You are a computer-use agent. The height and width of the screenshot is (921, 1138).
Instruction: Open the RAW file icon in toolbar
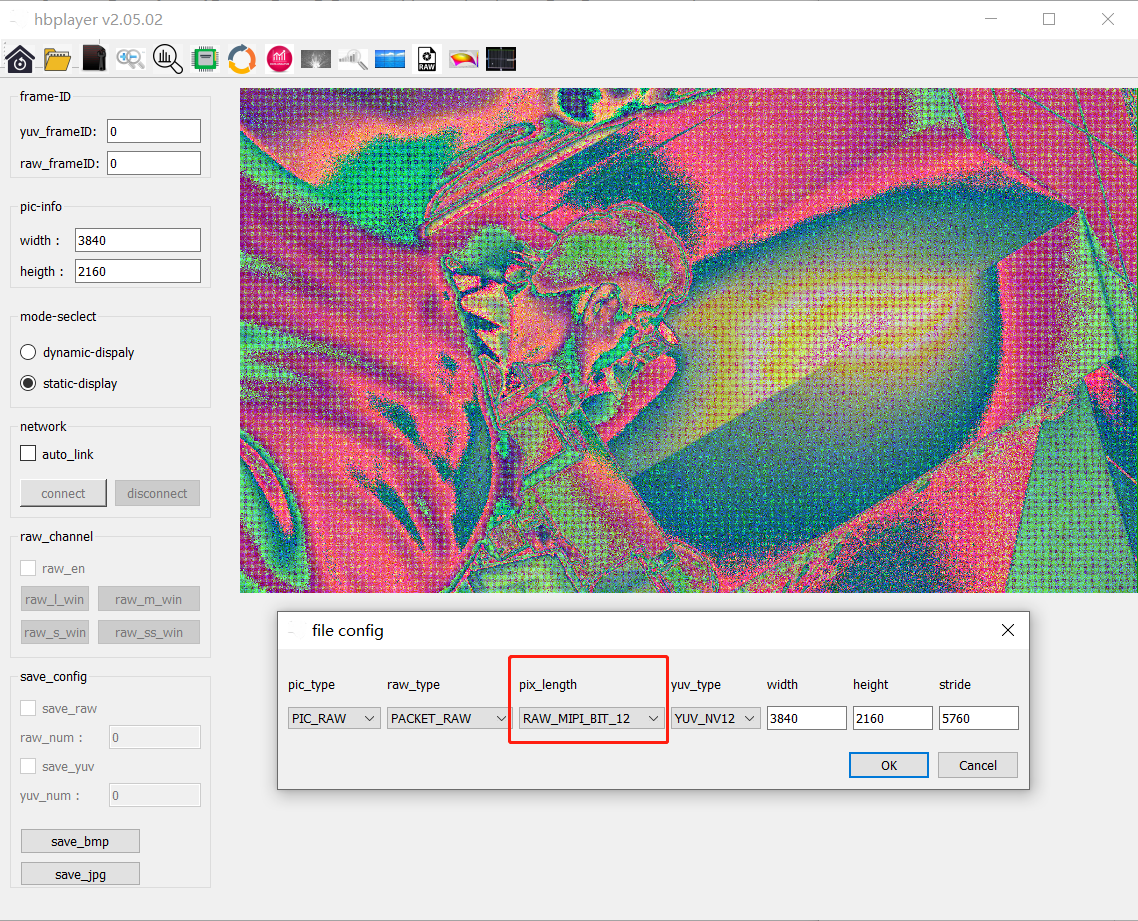click(x=427, y=59)
